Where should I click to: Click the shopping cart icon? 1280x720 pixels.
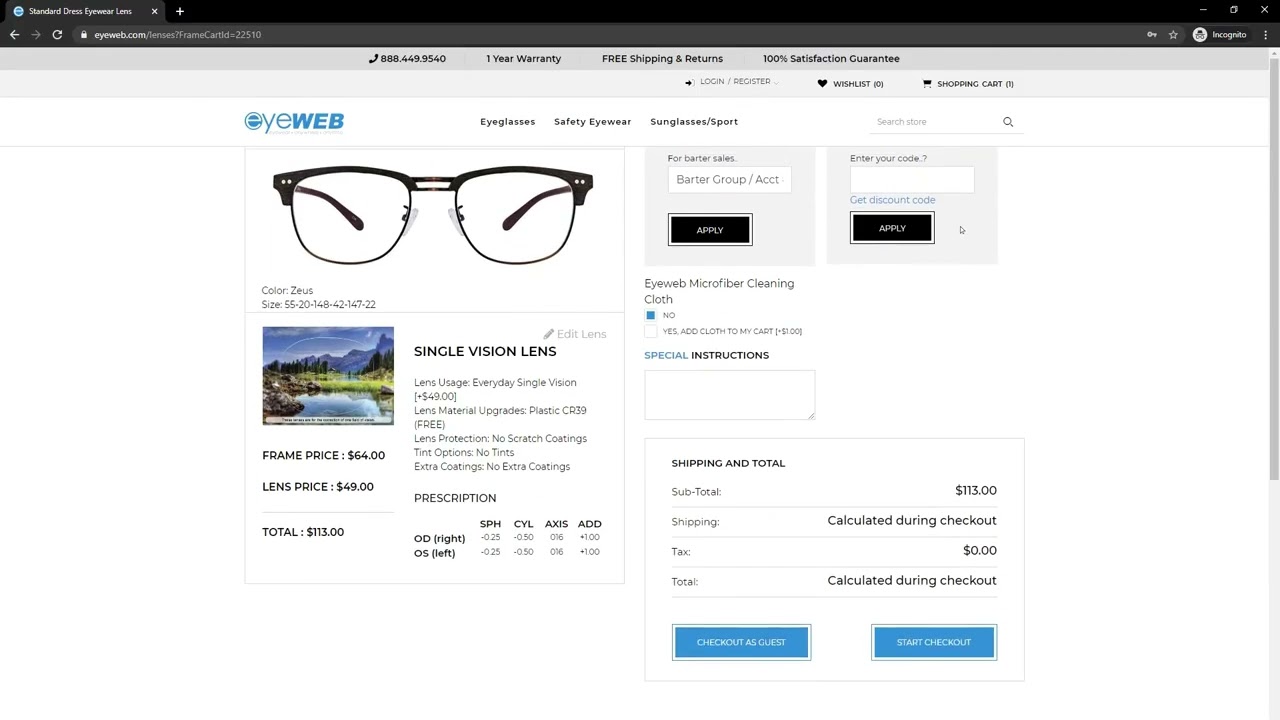[927, 84]
